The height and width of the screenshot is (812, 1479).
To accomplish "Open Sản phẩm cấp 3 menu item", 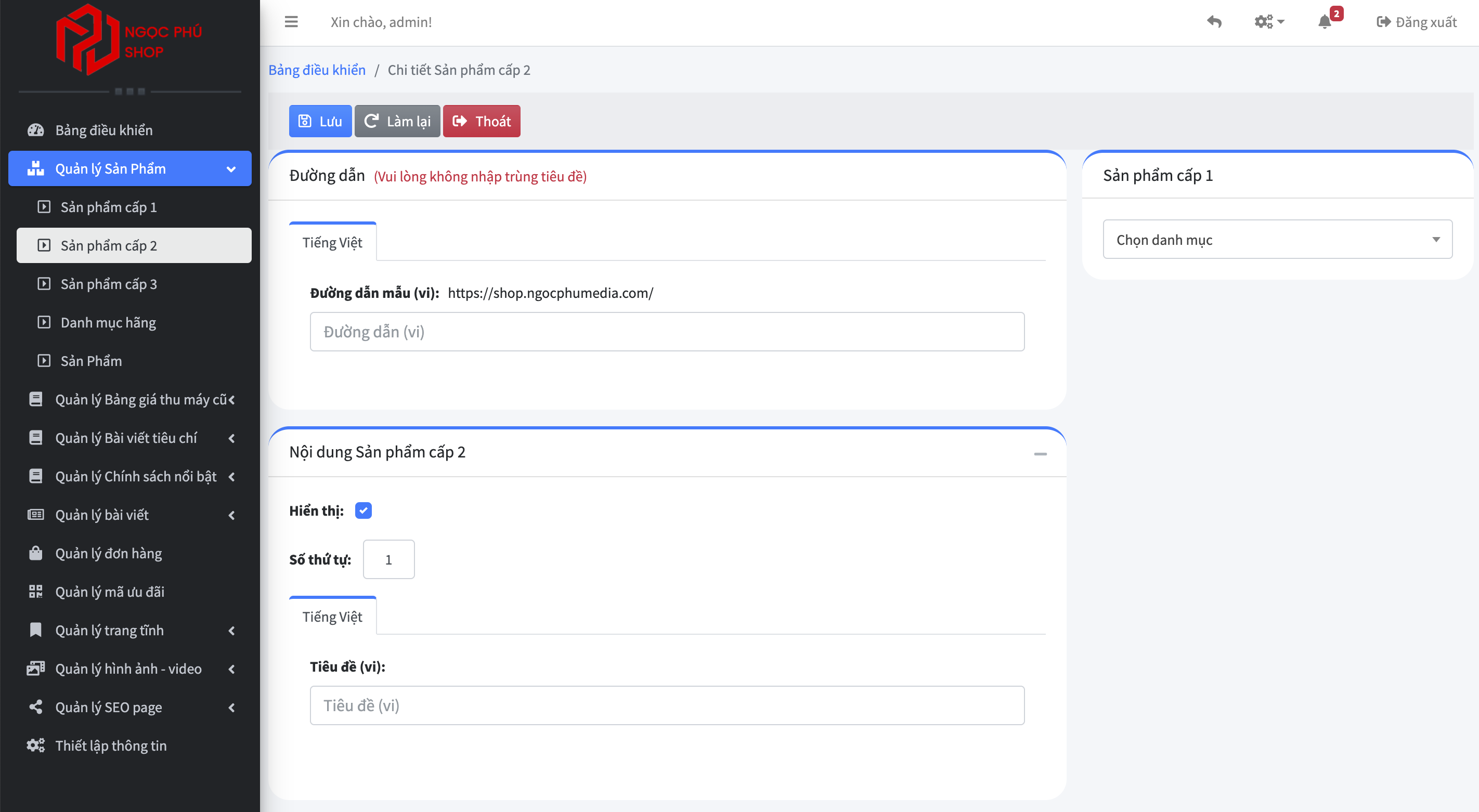I will point(109,284).
